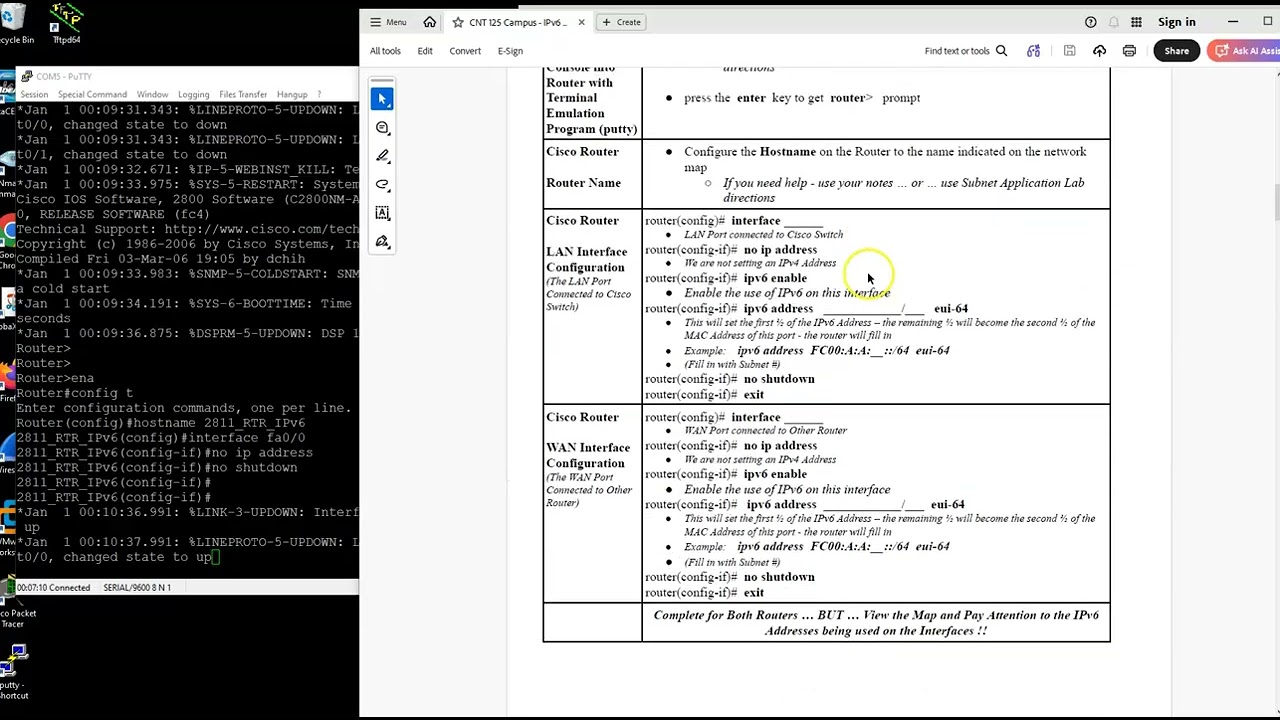Select the Tftpd64 desktop shortcut
1280x720 pixels.
tap(66, 24)
